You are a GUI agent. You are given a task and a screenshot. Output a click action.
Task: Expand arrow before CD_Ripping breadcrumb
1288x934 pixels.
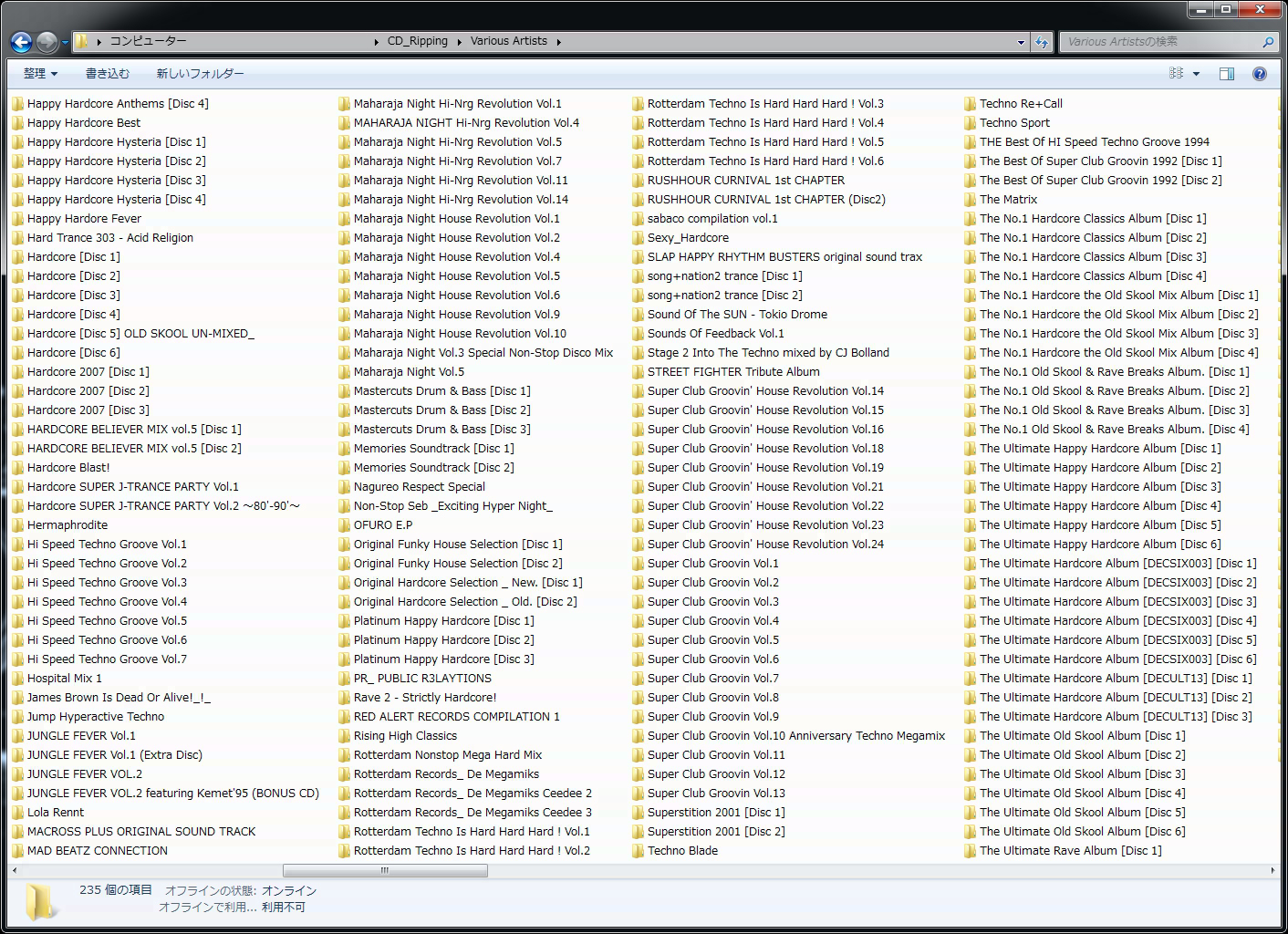click(x=377, y=41)
